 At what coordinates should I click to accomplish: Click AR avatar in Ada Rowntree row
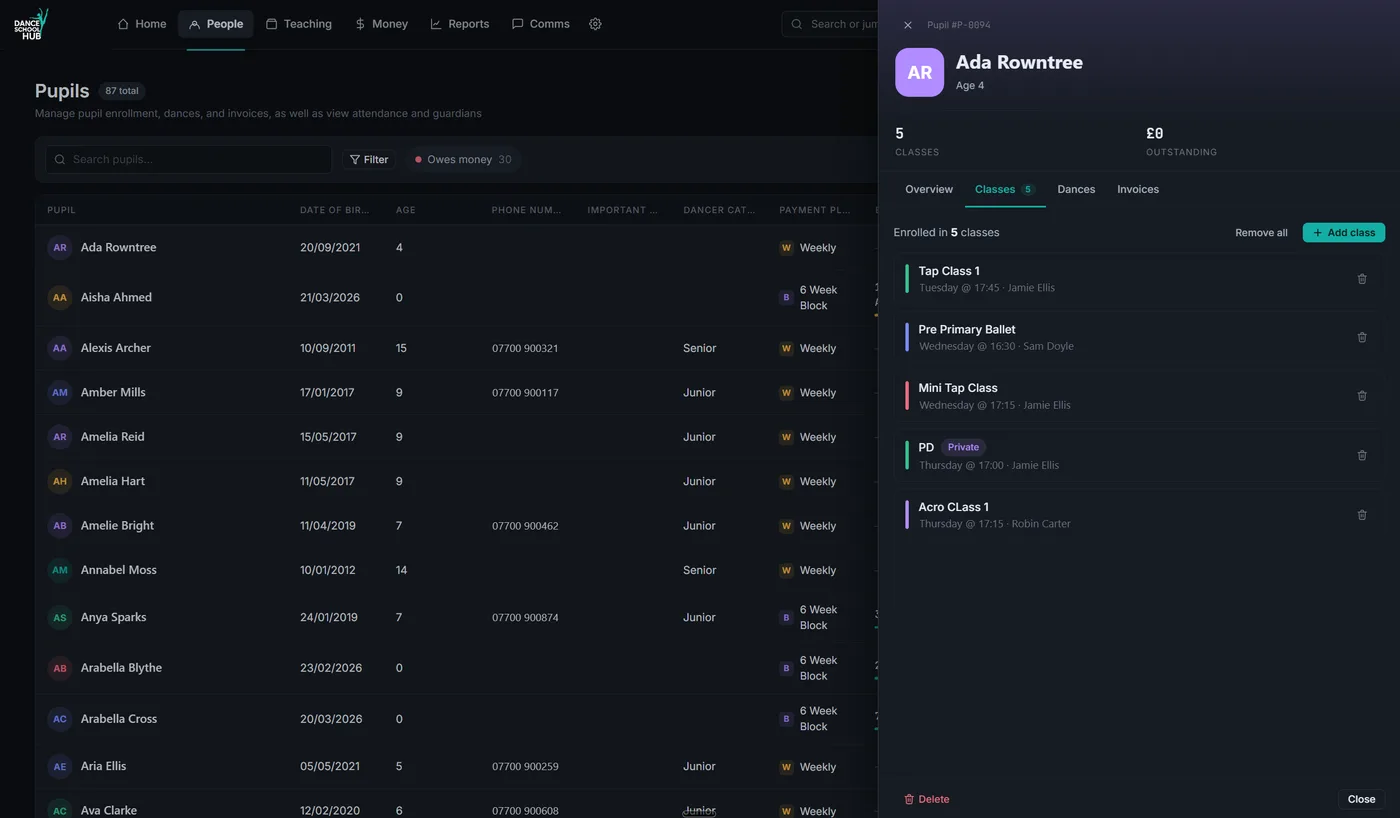[x=60, y=247]
